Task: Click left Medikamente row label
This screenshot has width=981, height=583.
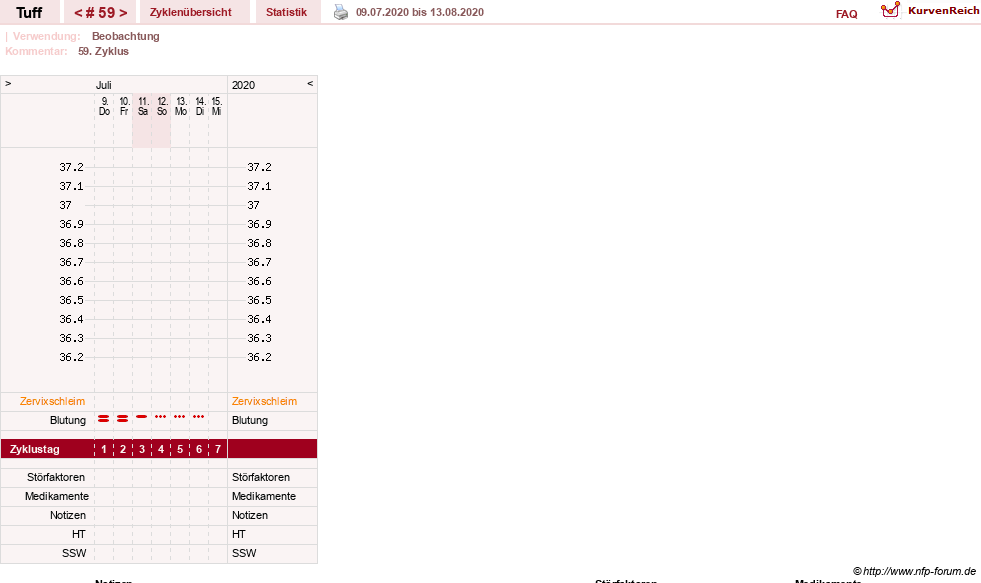Action: pos(56,496)
